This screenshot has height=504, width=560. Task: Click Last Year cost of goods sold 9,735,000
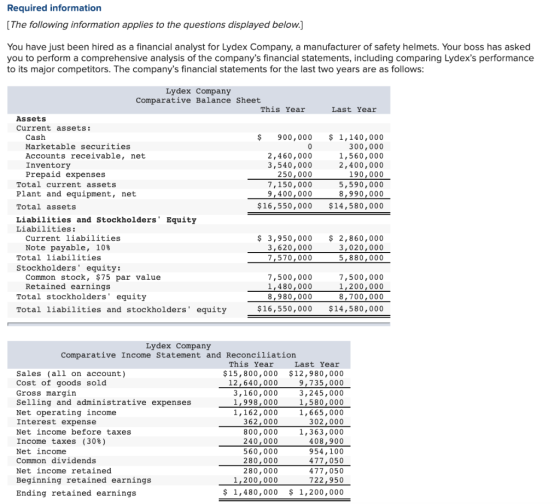pos(321,383)
